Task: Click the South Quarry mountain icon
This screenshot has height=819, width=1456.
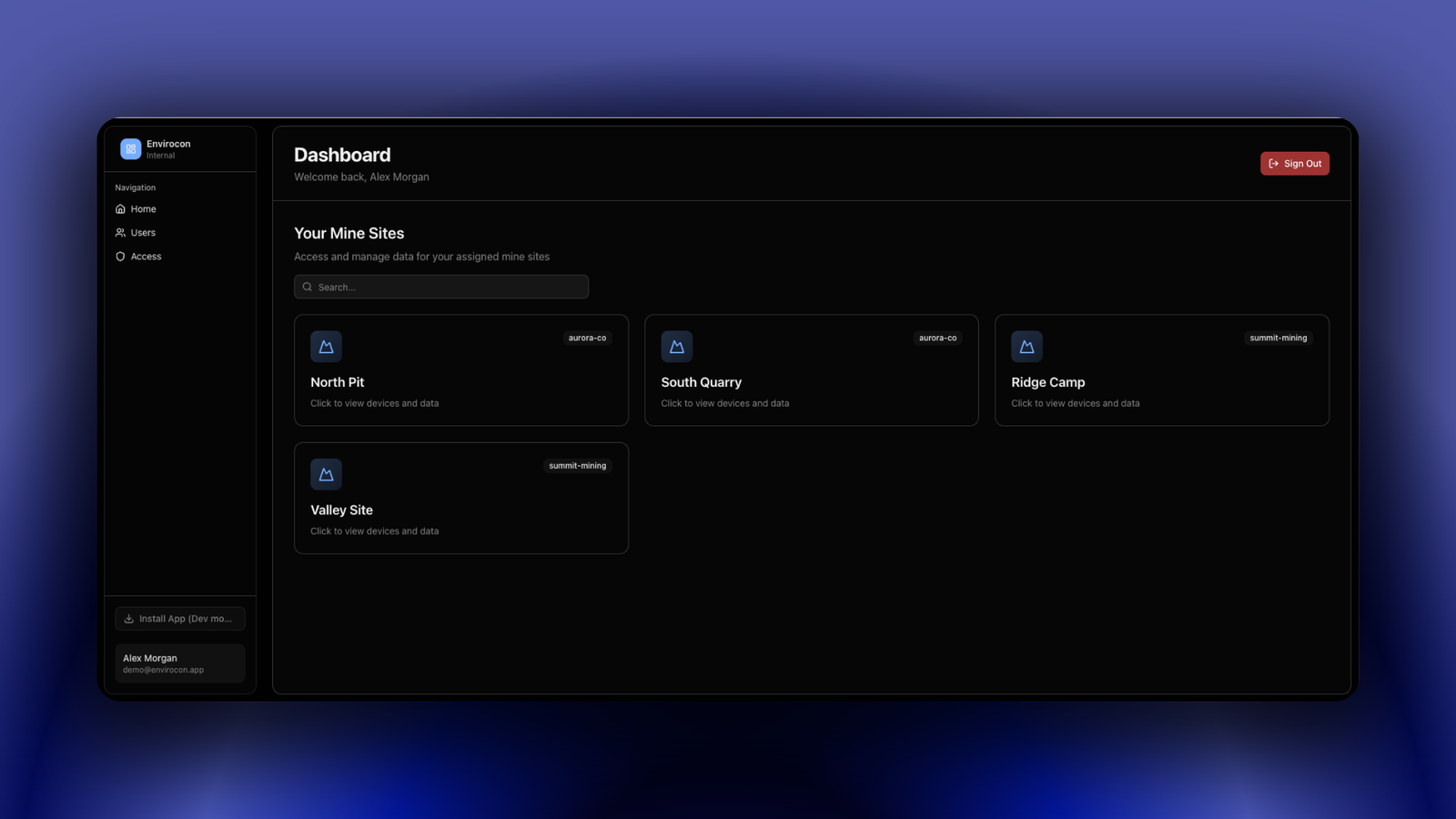Action: pyautogui.click(x=676, y=347)
